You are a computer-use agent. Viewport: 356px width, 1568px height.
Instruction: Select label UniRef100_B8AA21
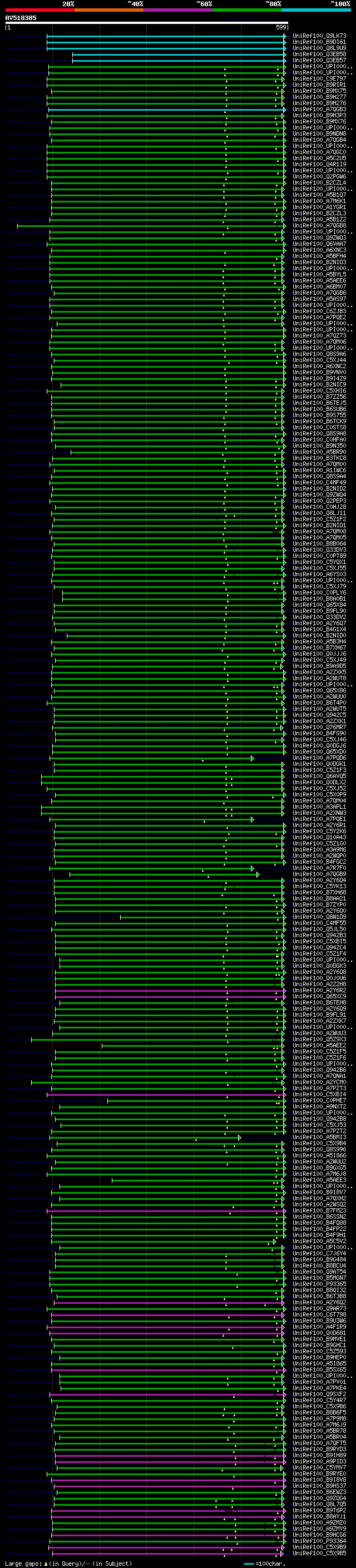[319, 898]
